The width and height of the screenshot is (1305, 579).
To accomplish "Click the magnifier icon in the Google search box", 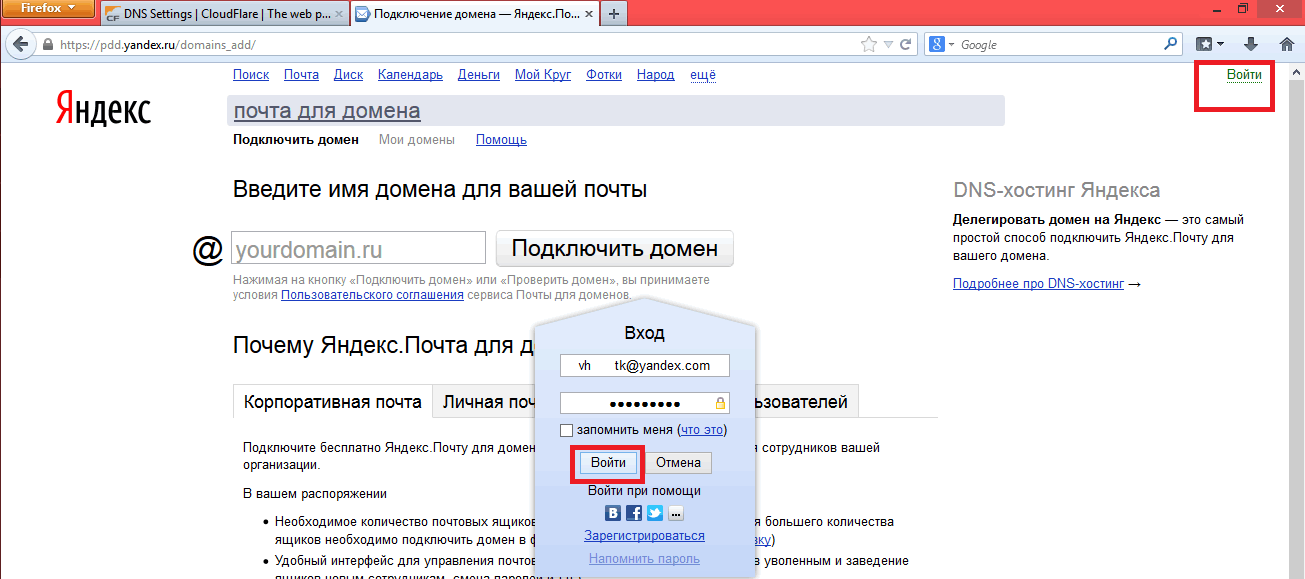I will pyautogui.click(x=1170, y=44).
